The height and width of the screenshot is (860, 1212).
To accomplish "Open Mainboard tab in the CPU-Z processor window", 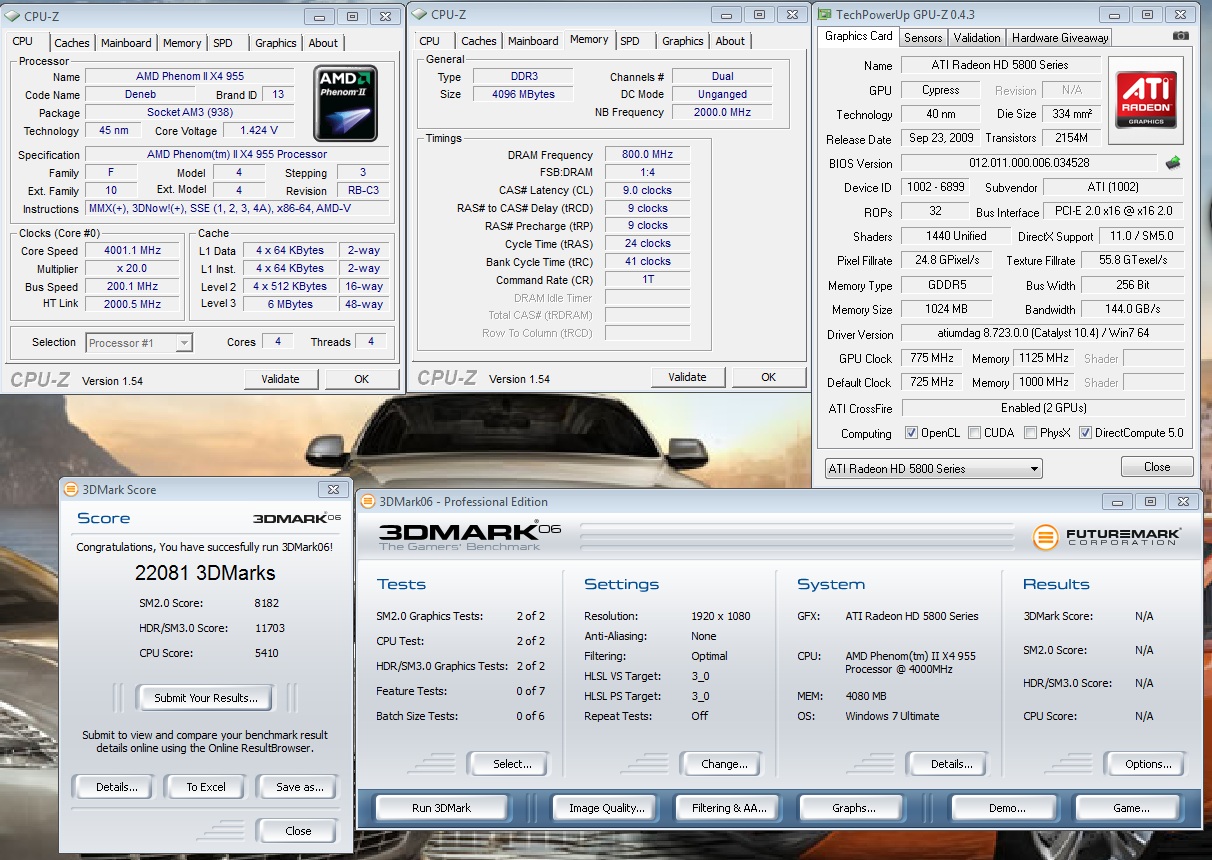I will coord(126,43).
